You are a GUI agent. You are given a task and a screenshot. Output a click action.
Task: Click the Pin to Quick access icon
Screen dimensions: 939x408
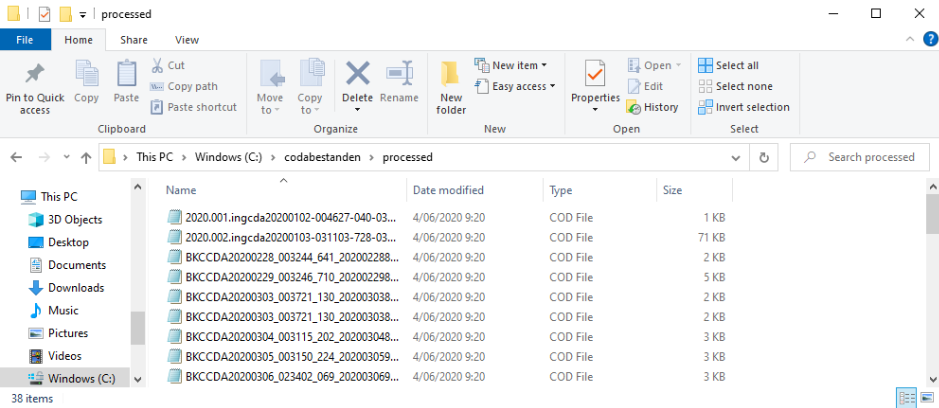pyautogui.click(x=35, y=74)
